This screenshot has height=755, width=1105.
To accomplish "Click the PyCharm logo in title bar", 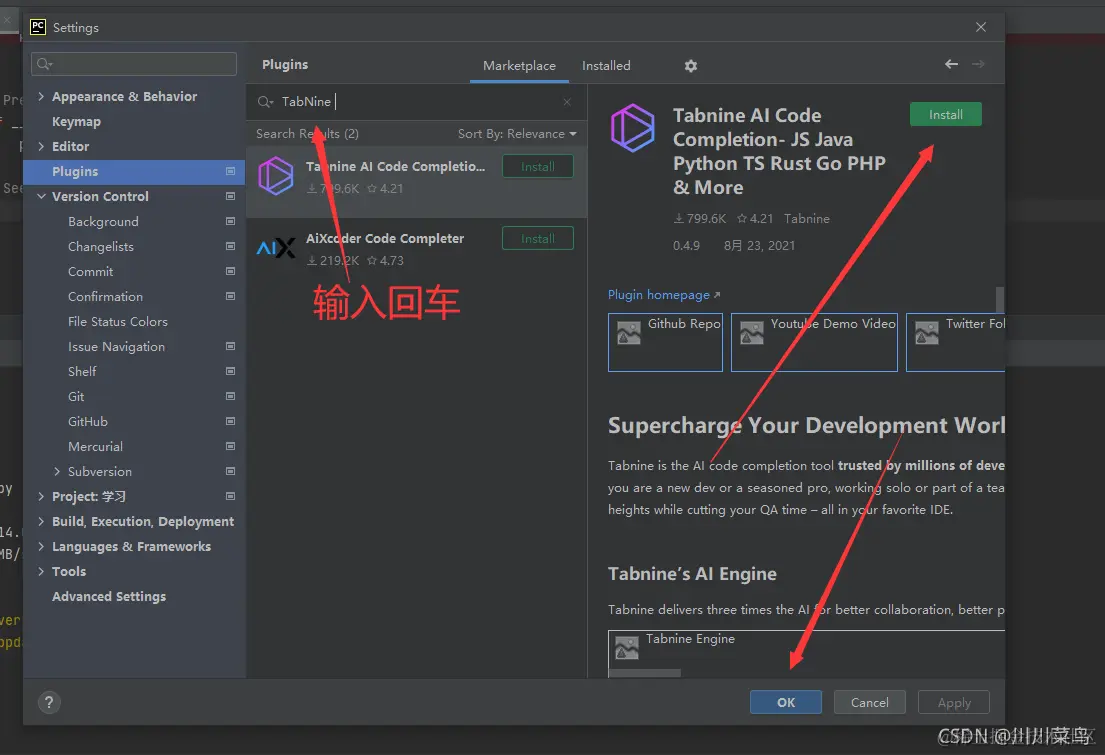I will pyautogui.click(x=38, y=27).
